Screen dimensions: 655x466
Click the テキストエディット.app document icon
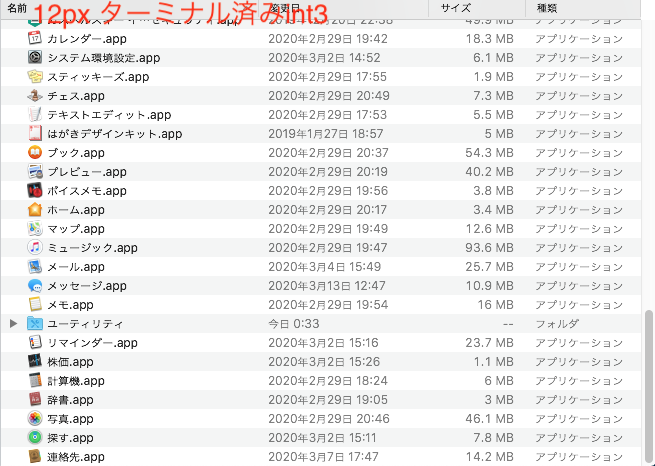tap(35, 114)
